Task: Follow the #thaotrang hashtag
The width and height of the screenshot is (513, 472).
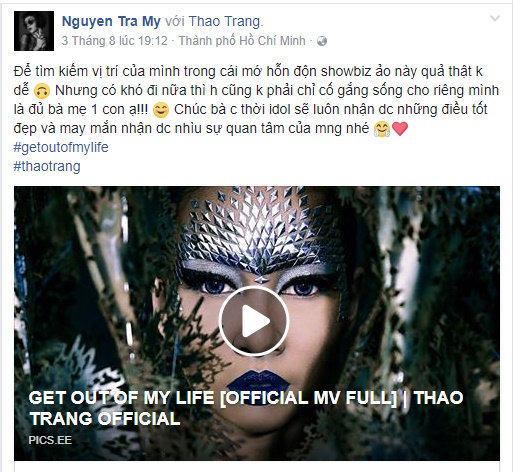Action: pyautogui.click(x=47, y=166)
